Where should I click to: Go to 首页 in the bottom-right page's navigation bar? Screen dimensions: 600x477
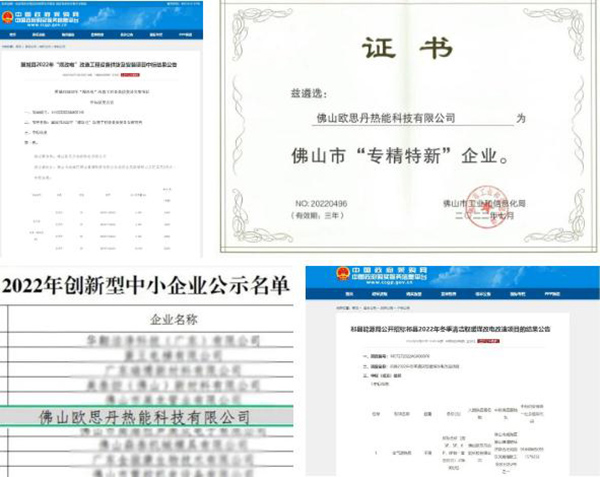349,294
